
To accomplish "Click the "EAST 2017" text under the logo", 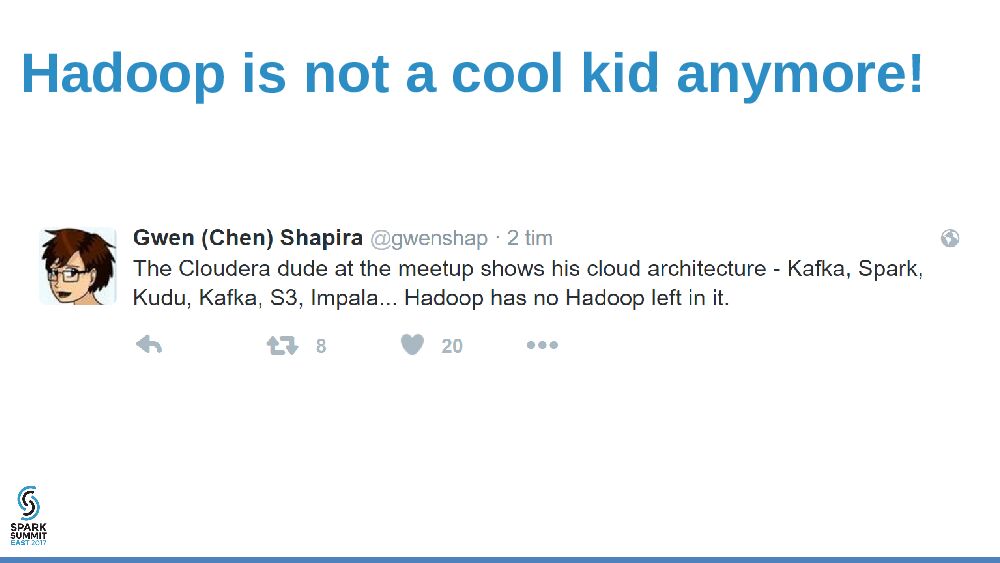I will 29,542.
